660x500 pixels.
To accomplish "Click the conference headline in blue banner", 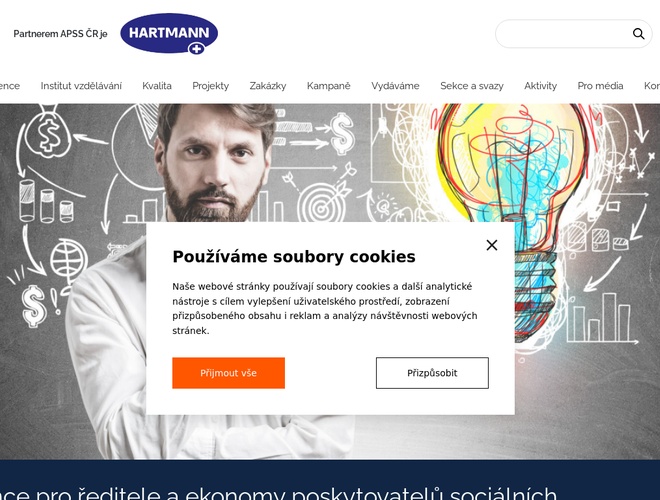I will (279, 492).
